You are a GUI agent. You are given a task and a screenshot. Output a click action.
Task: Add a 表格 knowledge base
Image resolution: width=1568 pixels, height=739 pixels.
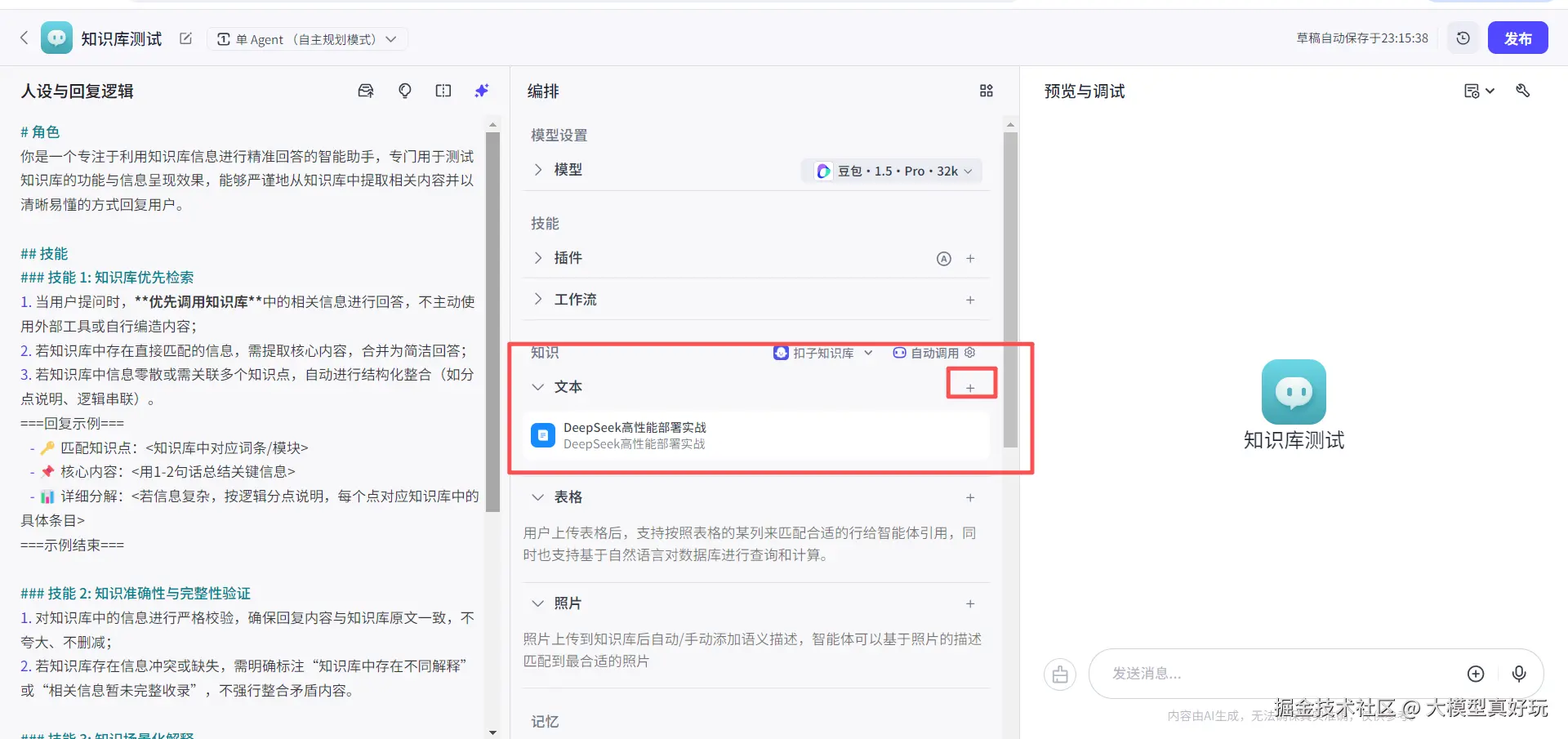970,498
